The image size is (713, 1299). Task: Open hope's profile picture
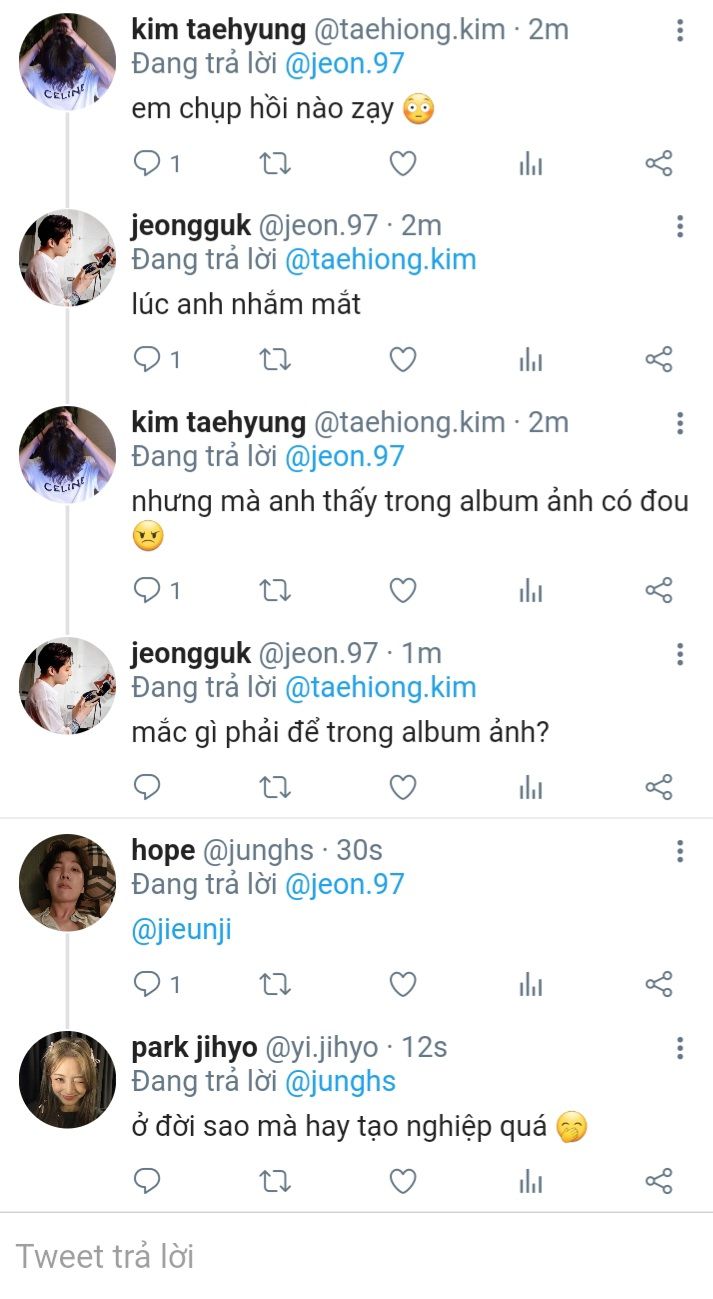[x=67, y=883]
